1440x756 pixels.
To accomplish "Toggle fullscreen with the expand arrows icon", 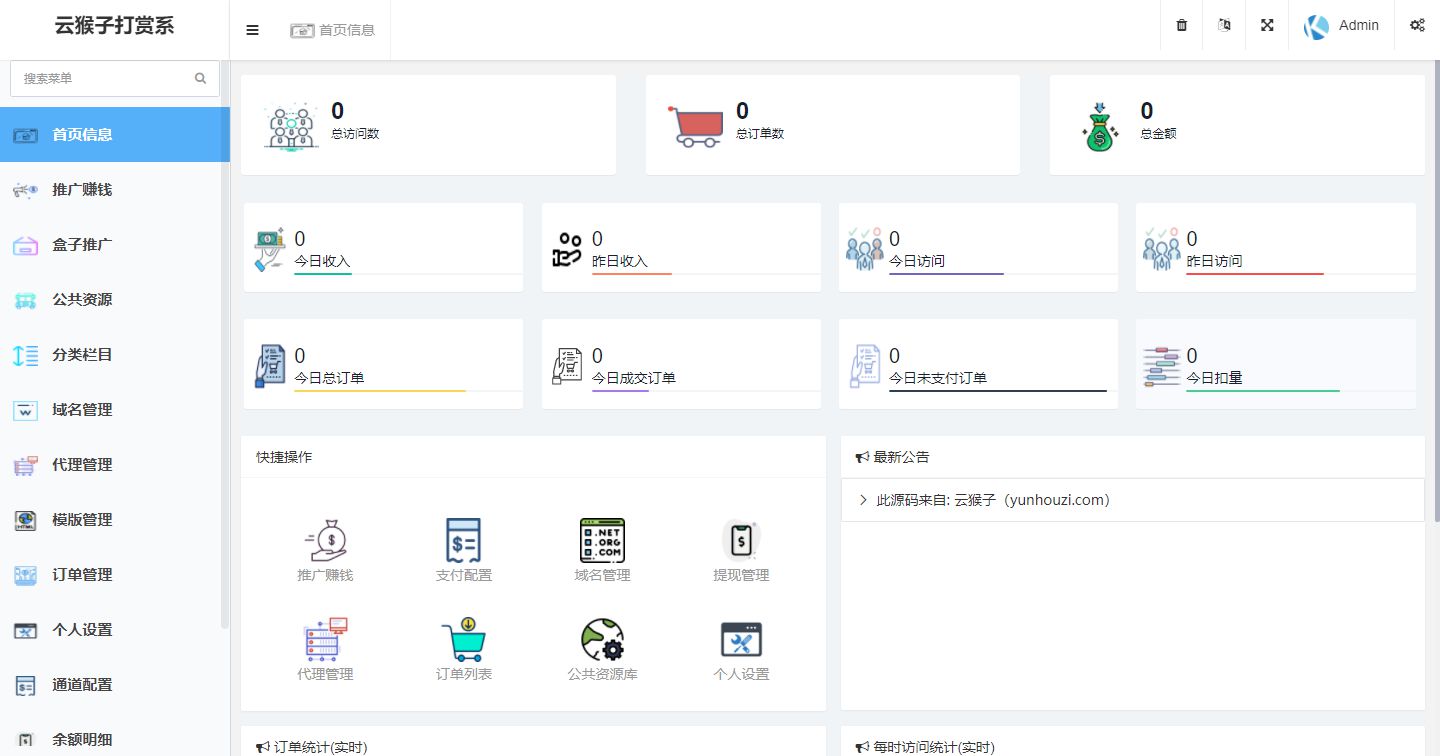I will (1267, 26).
